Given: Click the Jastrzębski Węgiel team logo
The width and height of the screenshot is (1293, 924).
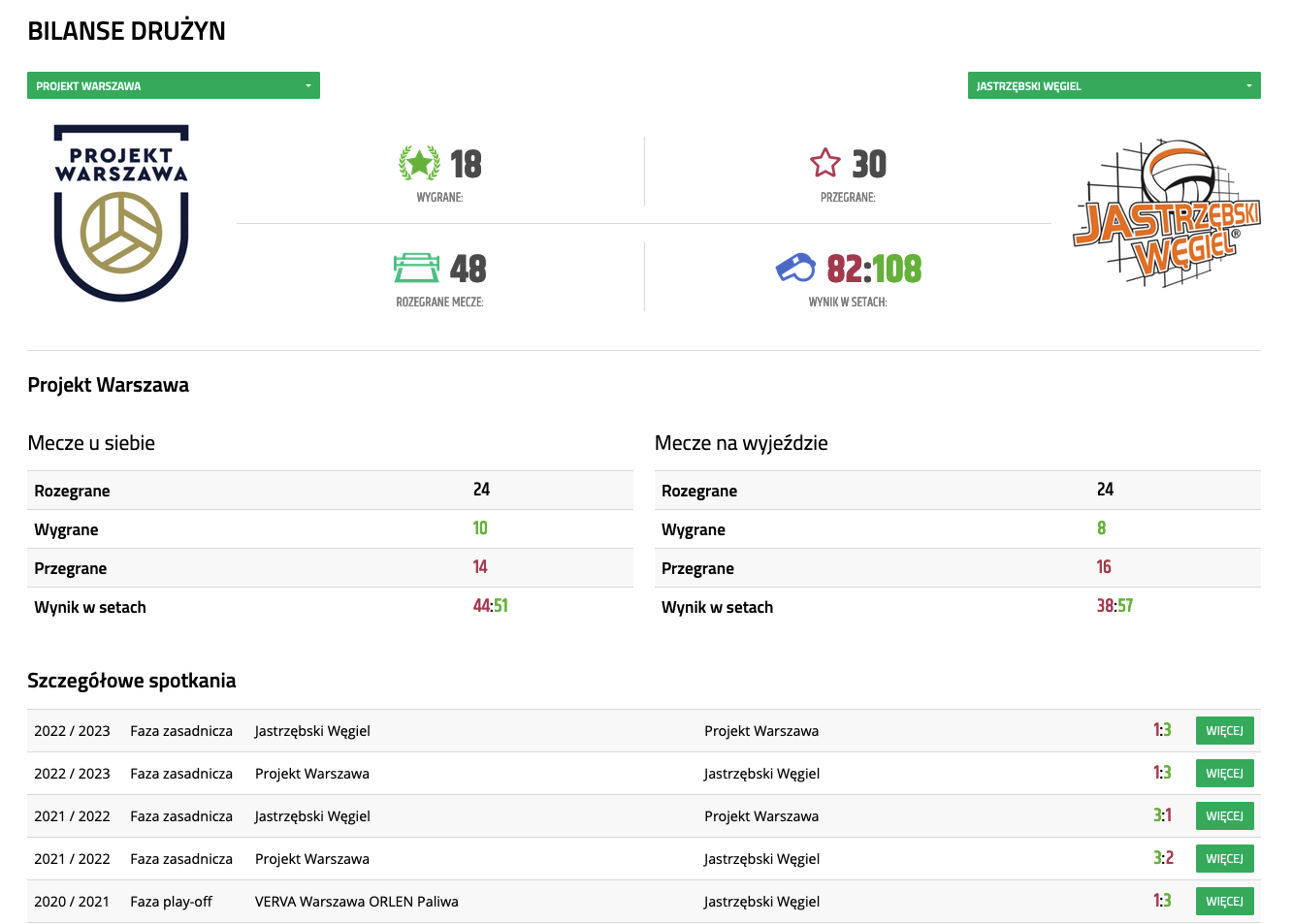Looking at the screenshot, I should 1167,213.
